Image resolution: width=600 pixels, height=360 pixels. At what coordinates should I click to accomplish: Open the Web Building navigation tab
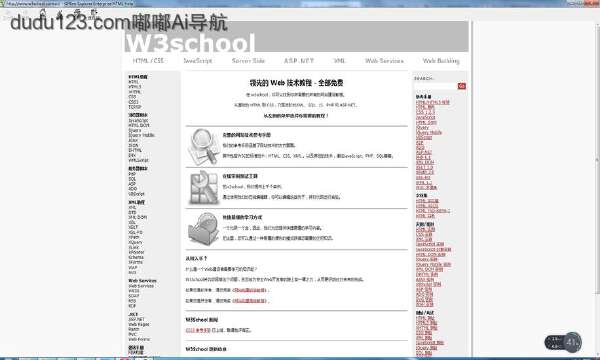(x=441, y=60)
